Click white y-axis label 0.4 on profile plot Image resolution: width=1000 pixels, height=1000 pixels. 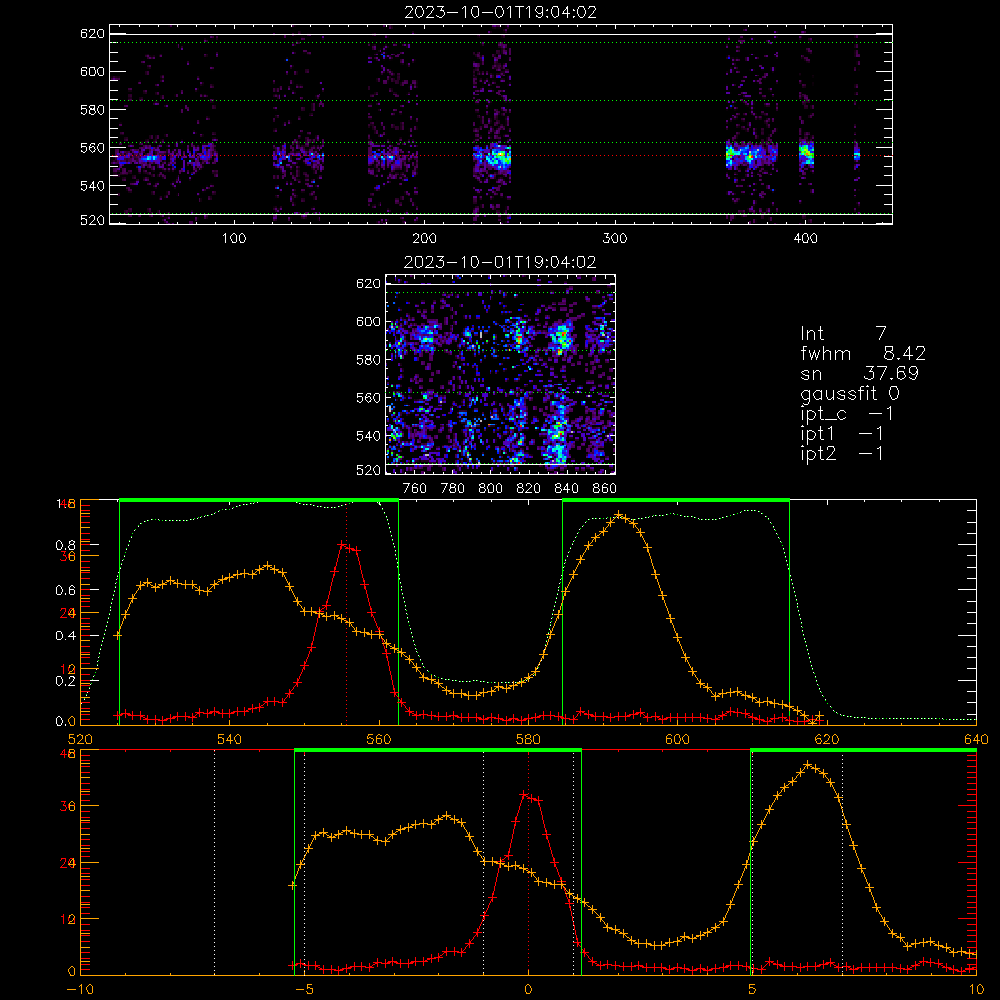click(x=66, y=636)
